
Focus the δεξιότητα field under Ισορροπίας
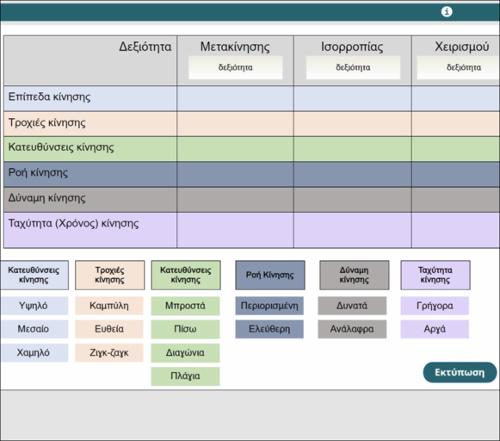click(x=353, y=68)
